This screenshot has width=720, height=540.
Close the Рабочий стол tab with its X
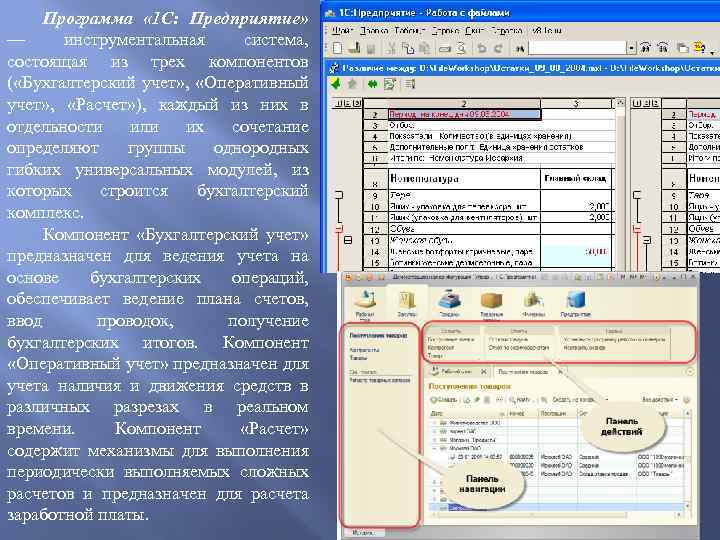484,371
